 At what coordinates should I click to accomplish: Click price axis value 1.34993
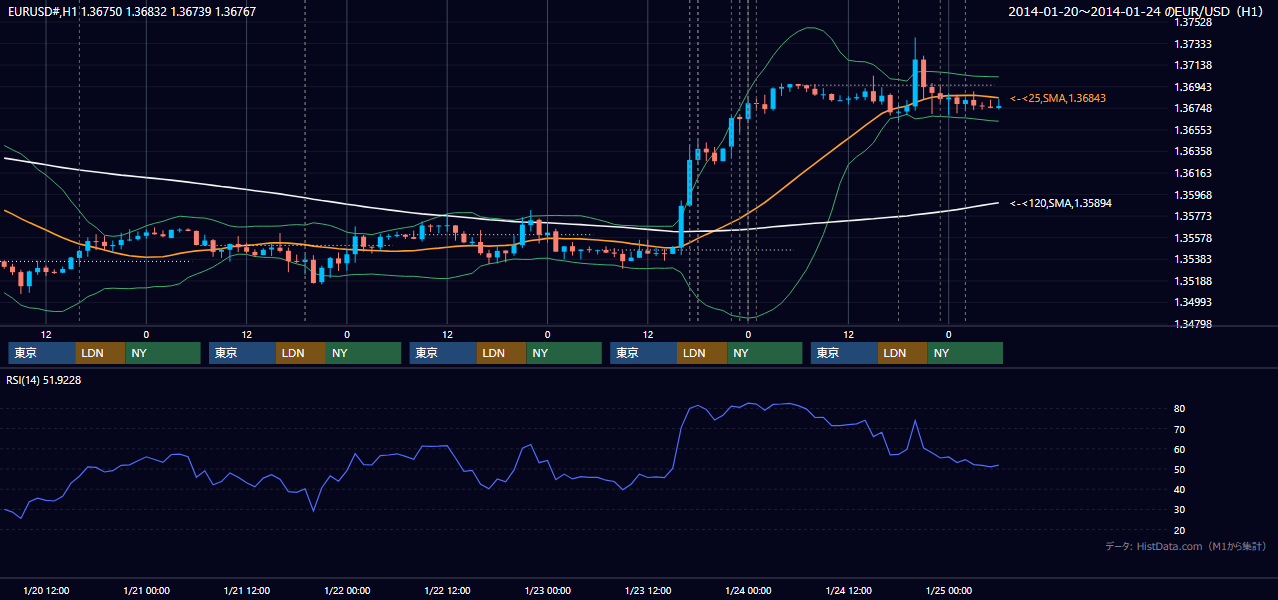1192,302
